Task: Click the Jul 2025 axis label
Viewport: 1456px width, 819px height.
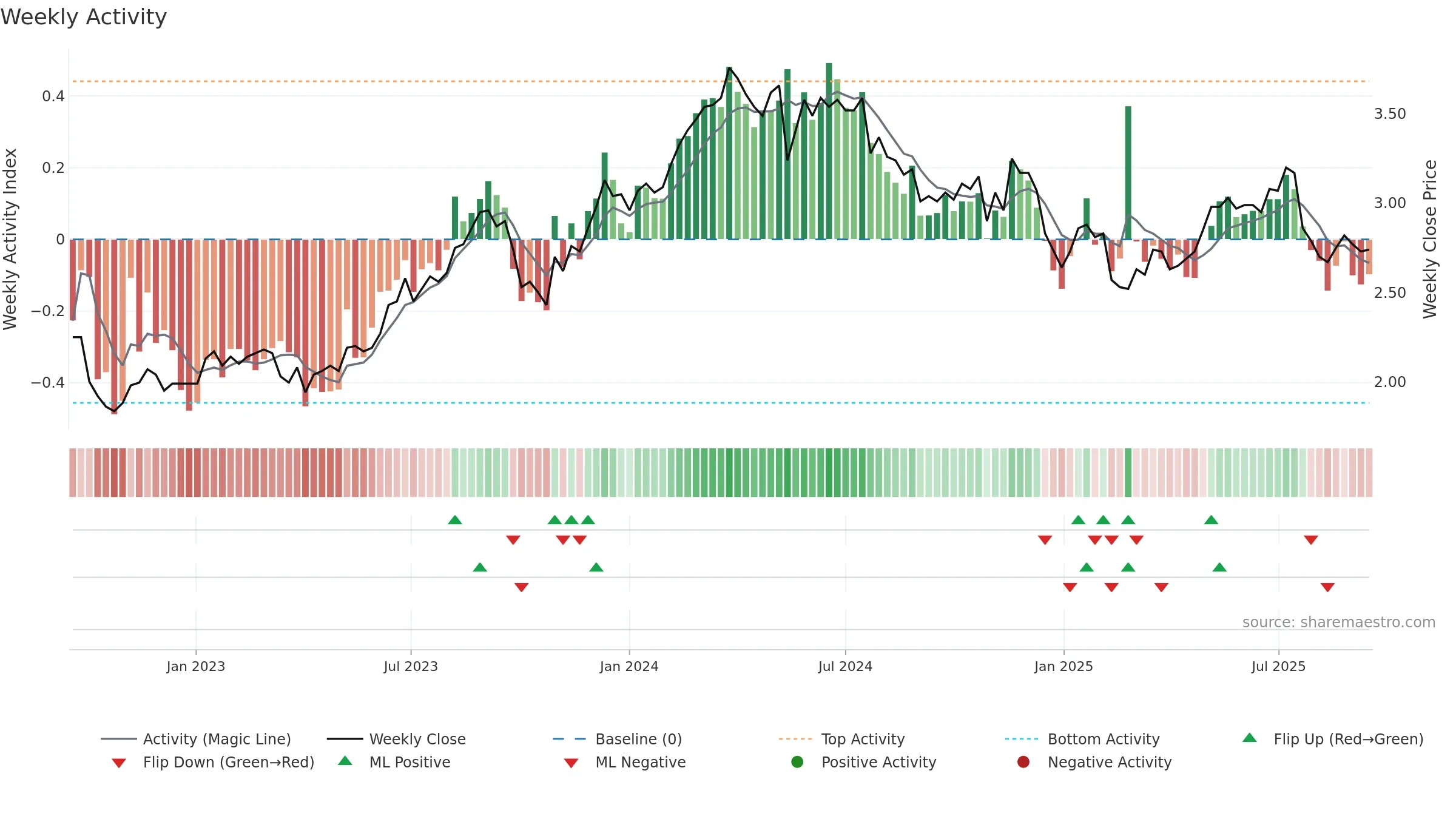Action: coord(1278,666)
